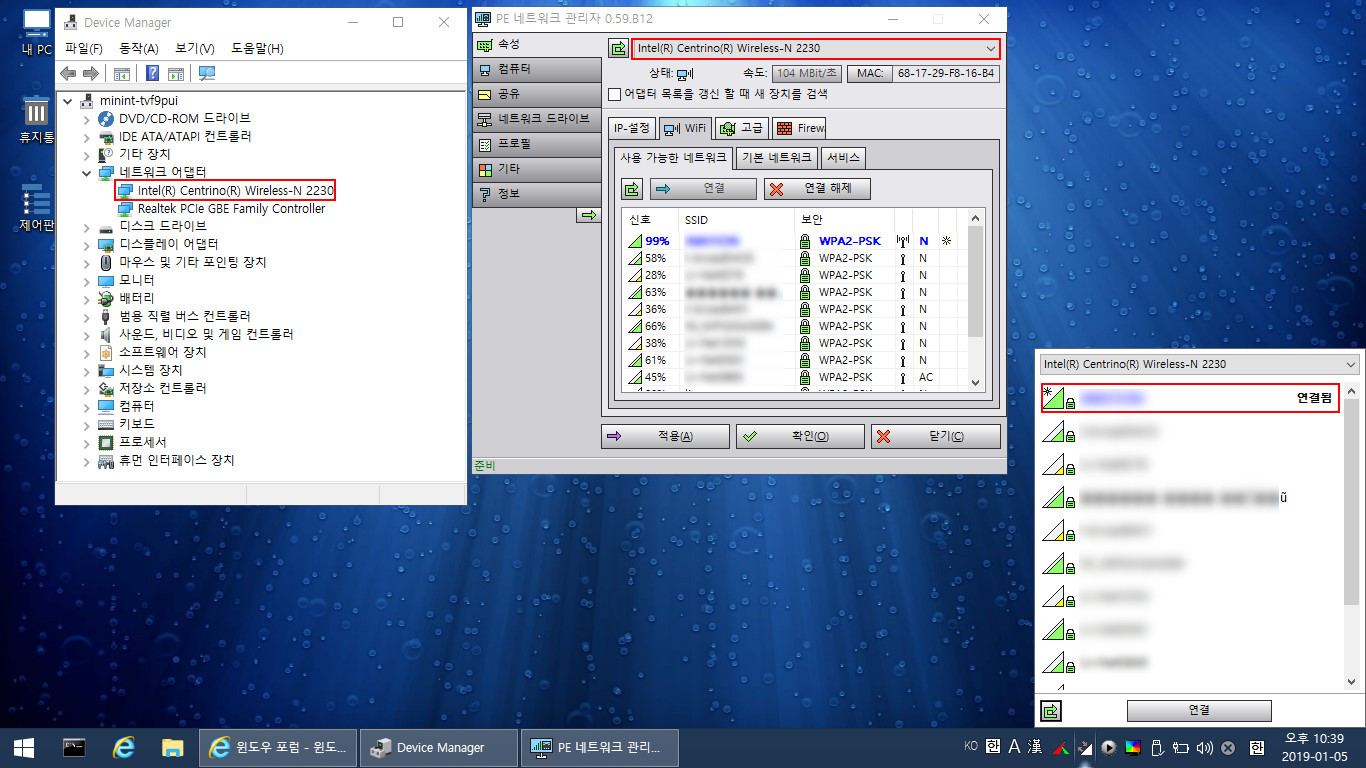Image resolution: width=1366 pixels, height=768 pixels.
Task: Click the USB safely remove tray icon
Action: tap(1156, 747)
